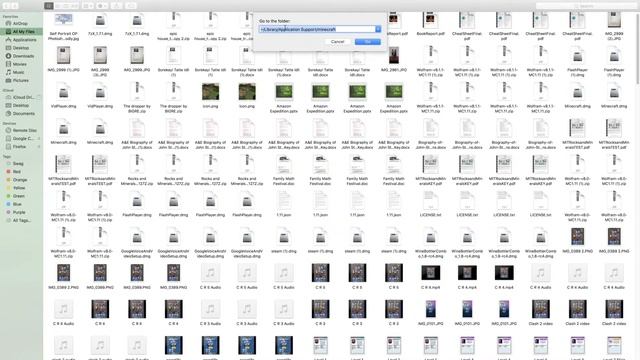Go back with the Finder back arrow

pos(6,6)
